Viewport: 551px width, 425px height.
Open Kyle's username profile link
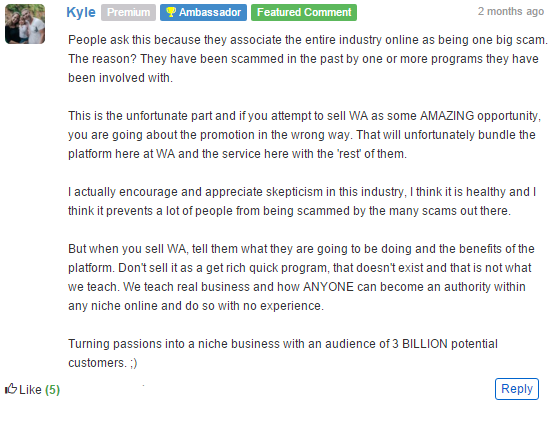[x=81, y=12]
